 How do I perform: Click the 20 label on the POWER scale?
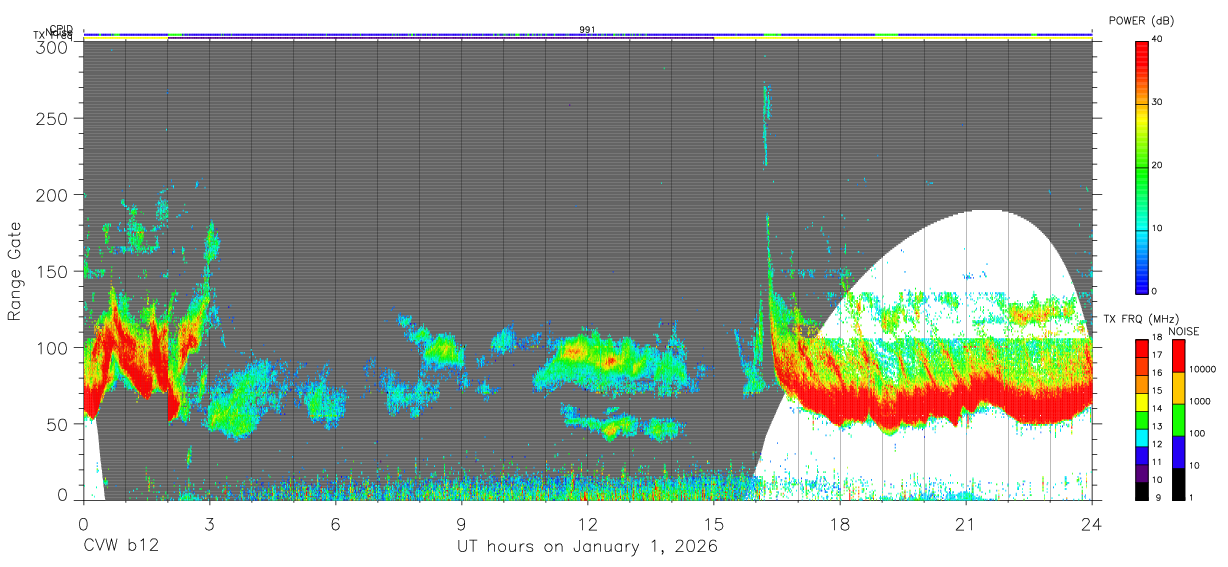pyautogui.click(x=1156, y=165)
